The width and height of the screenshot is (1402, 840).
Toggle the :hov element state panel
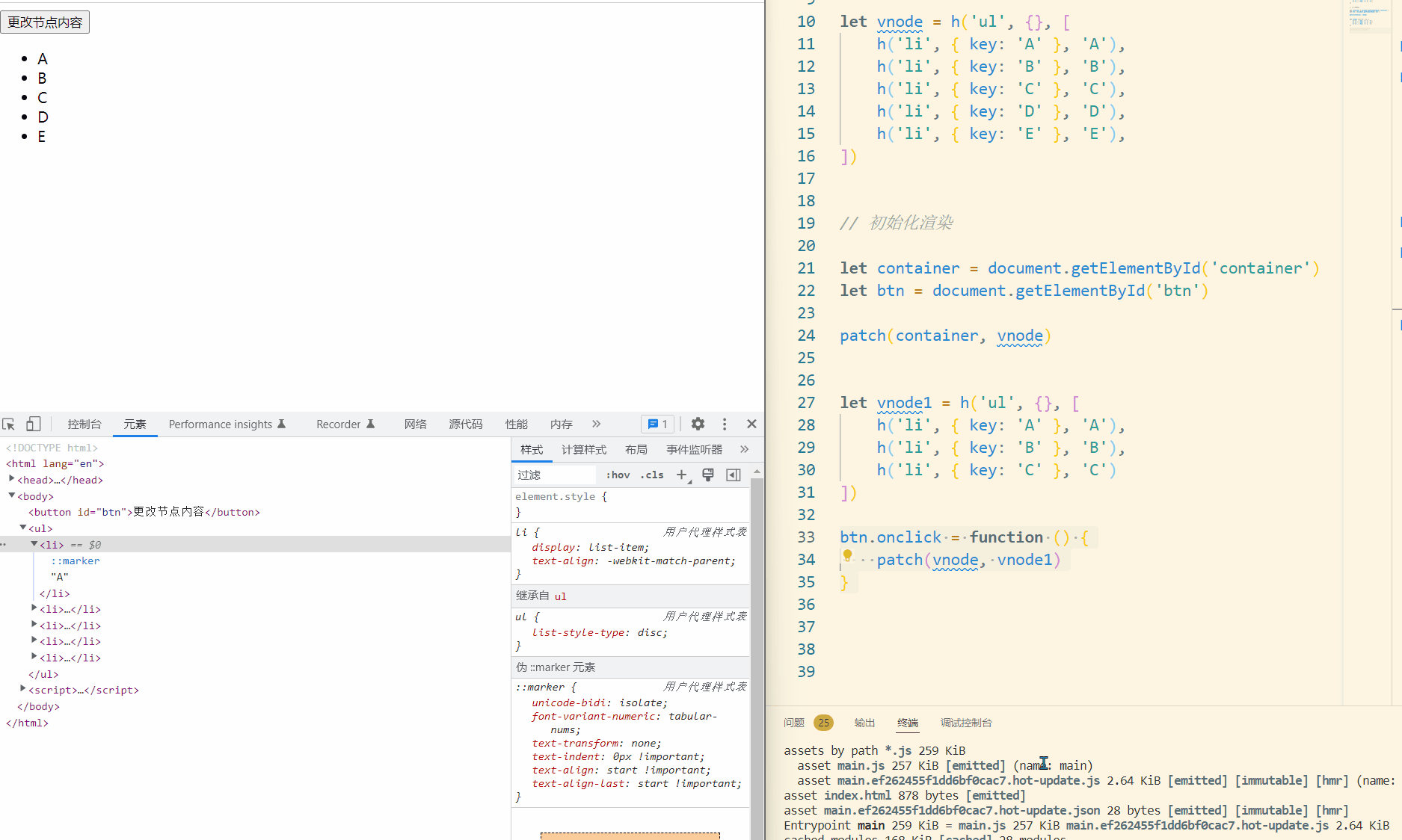[x=618, y=475]
